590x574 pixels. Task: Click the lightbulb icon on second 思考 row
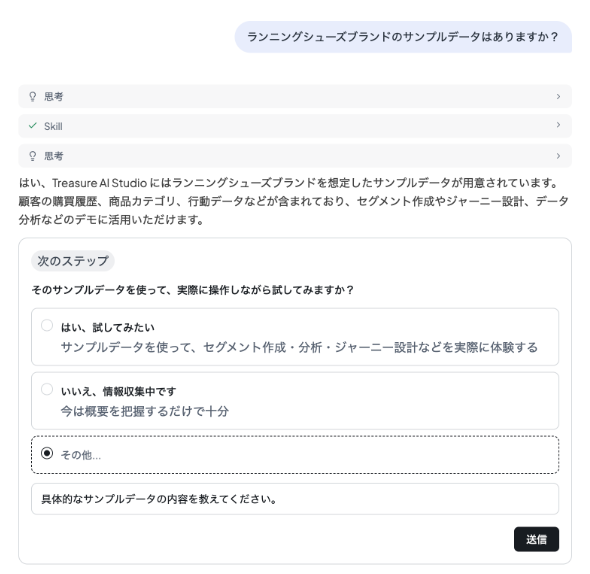(33, 156)
